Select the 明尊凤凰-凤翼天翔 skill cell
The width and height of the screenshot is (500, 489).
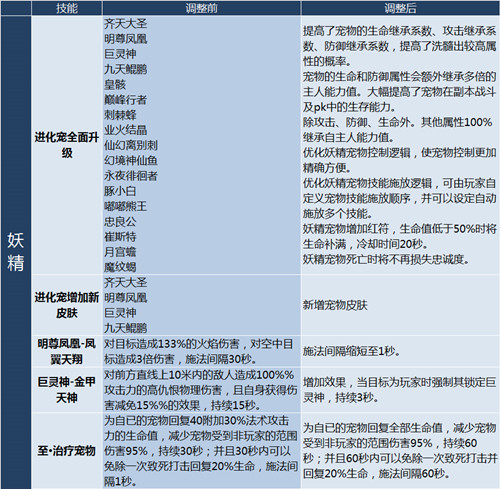[67, 351]
